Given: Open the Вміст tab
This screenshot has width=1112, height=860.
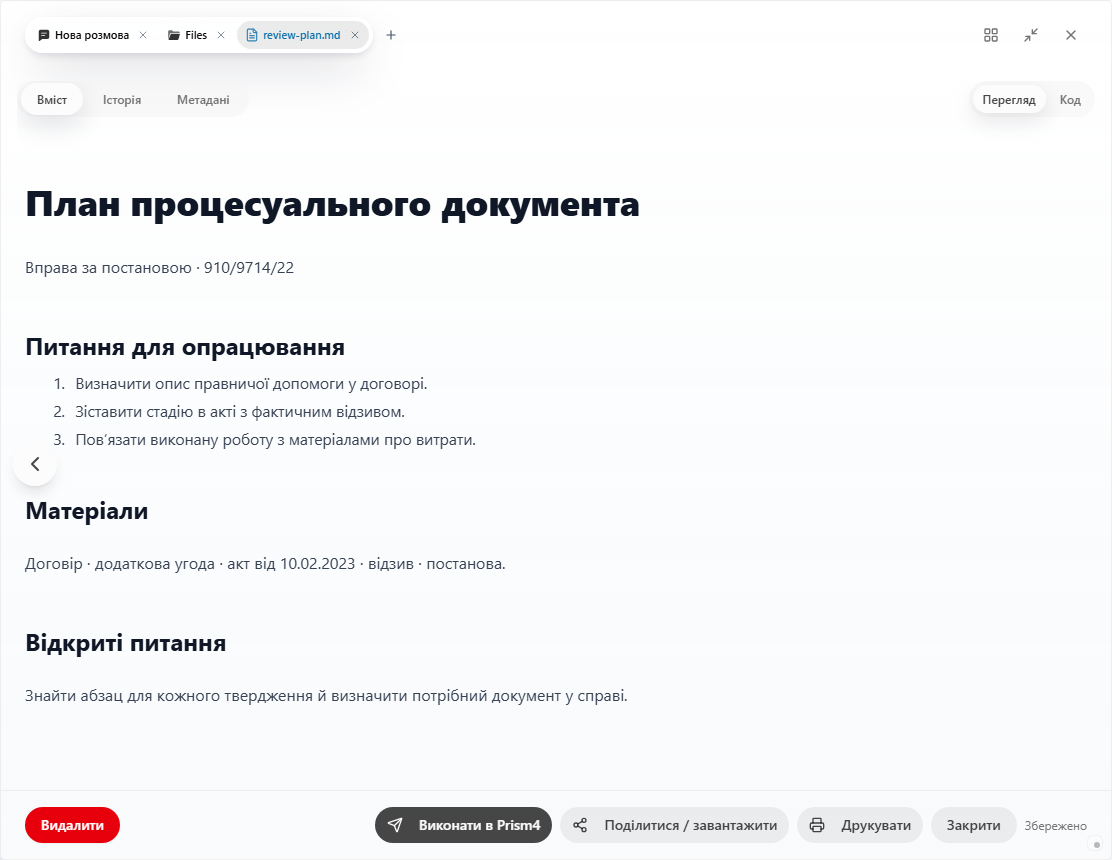Looking at the screenshot, I should [52, 99].
